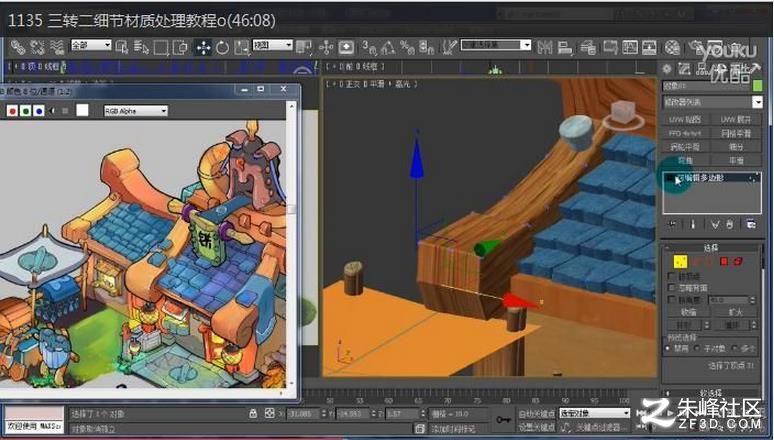Switch to the Modify command panel tab

(x=684, y=70)
